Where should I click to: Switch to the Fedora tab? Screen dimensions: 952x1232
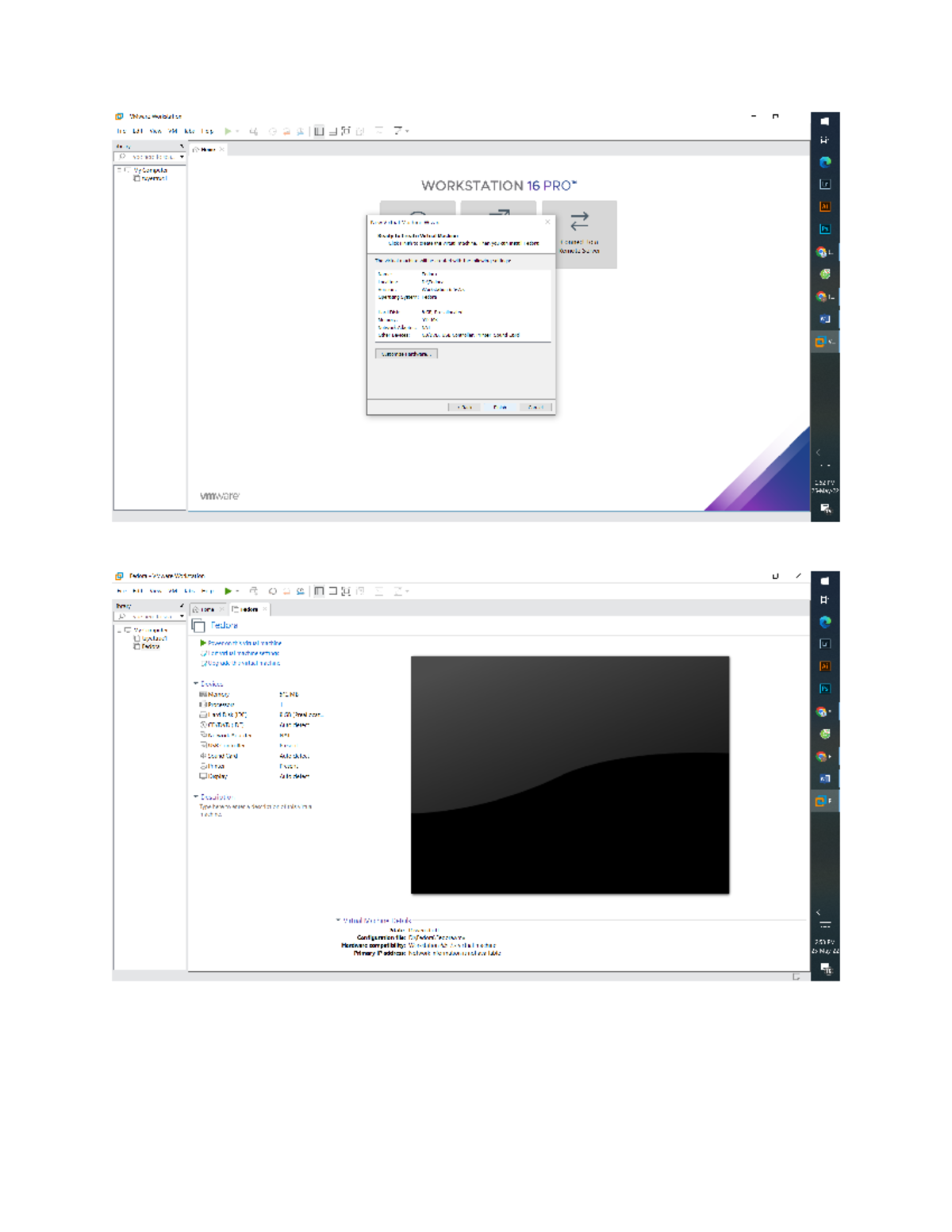248,609
